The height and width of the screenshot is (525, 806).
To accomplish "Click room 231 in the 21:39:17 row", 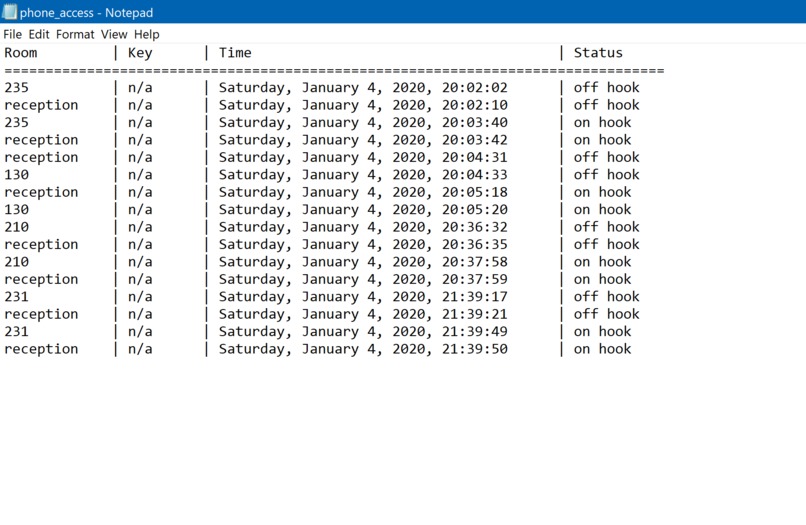I will [x=16, y=297].
